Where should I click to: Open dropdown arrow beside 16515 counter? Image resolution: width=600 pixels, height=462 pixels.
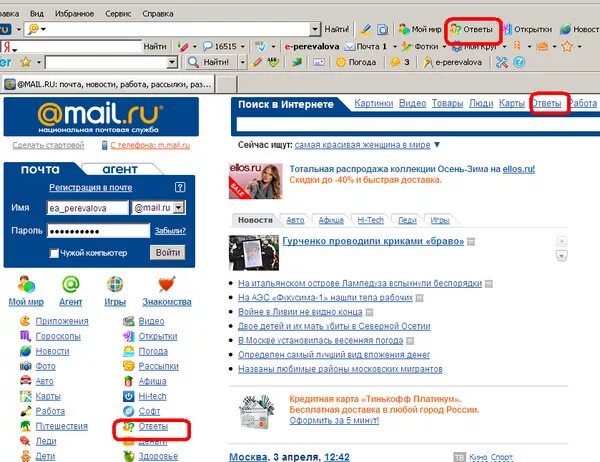(x=243, y=47)
